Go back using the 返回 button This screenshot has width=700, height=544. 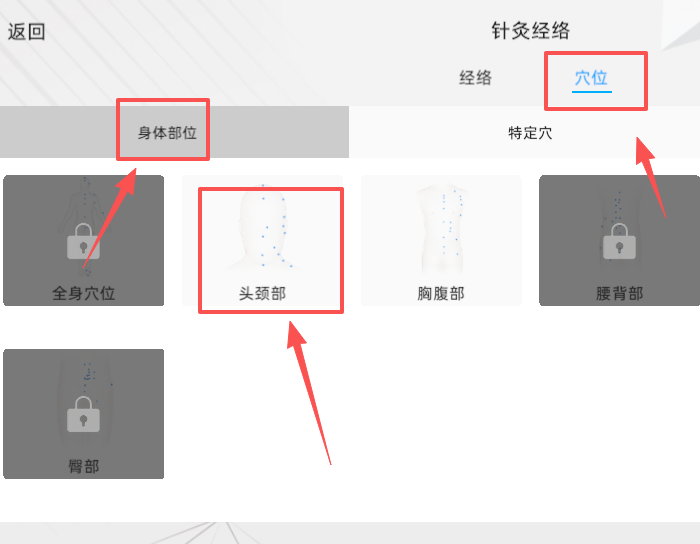pos(26,32)
